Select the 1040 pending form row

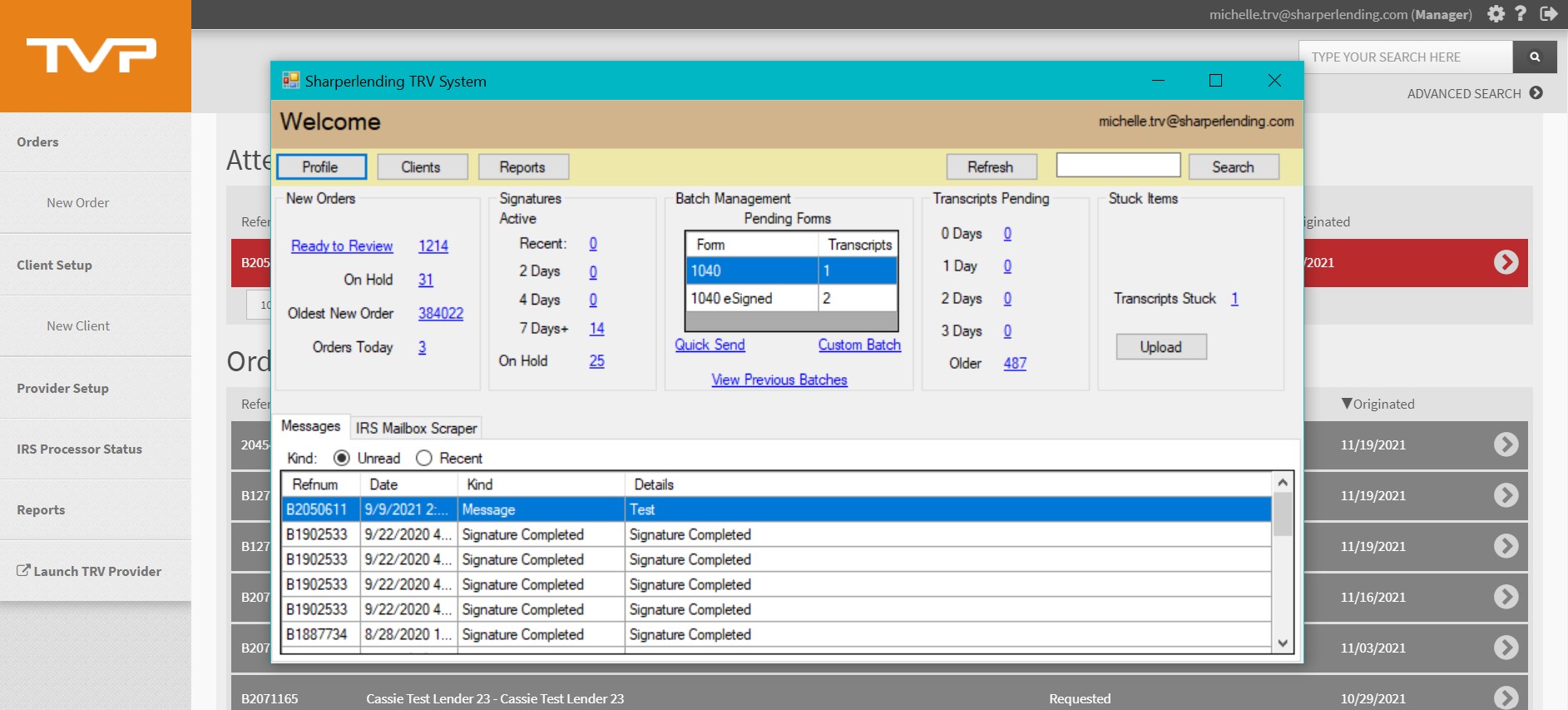(791, 271)
